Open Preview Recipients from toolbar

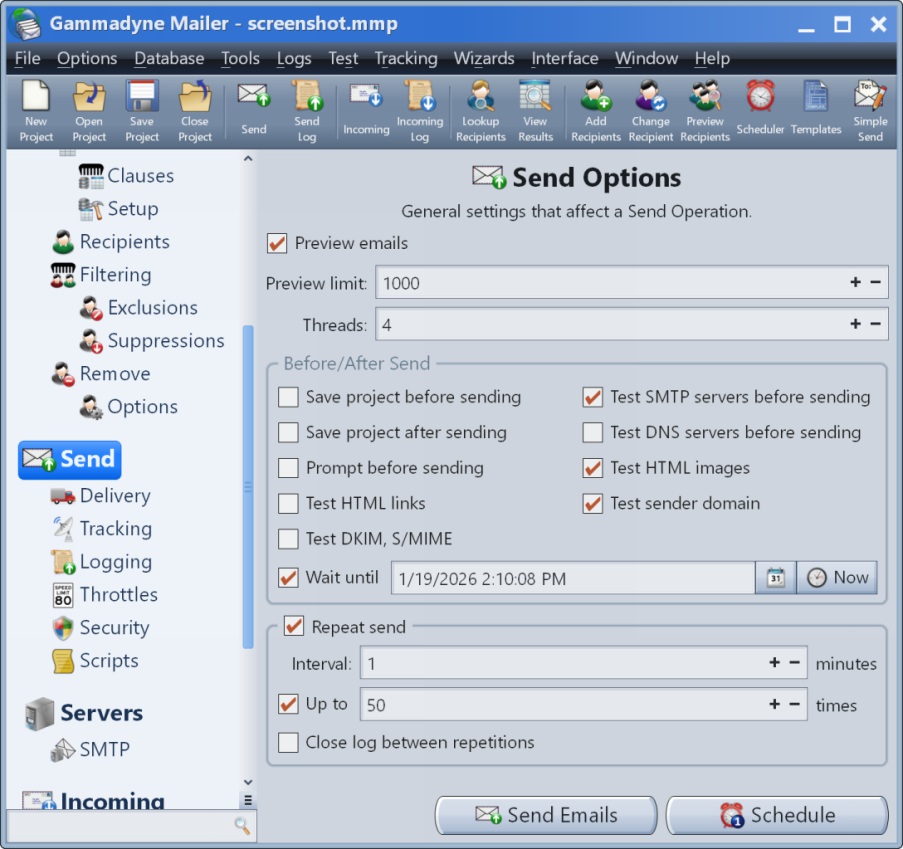point(705,111)
